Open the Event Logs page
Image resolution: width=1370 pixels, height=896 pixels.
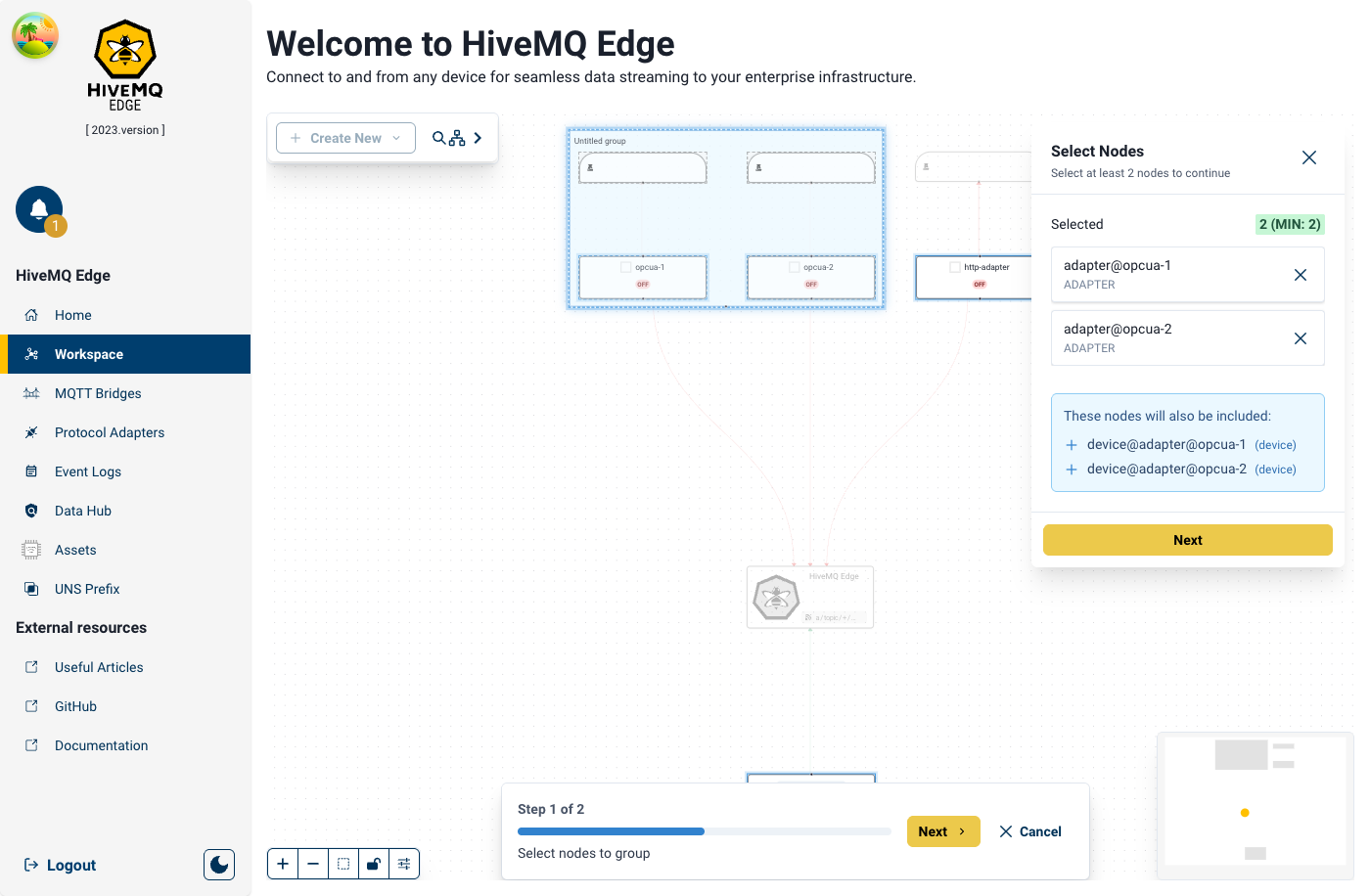coord(88,471)
